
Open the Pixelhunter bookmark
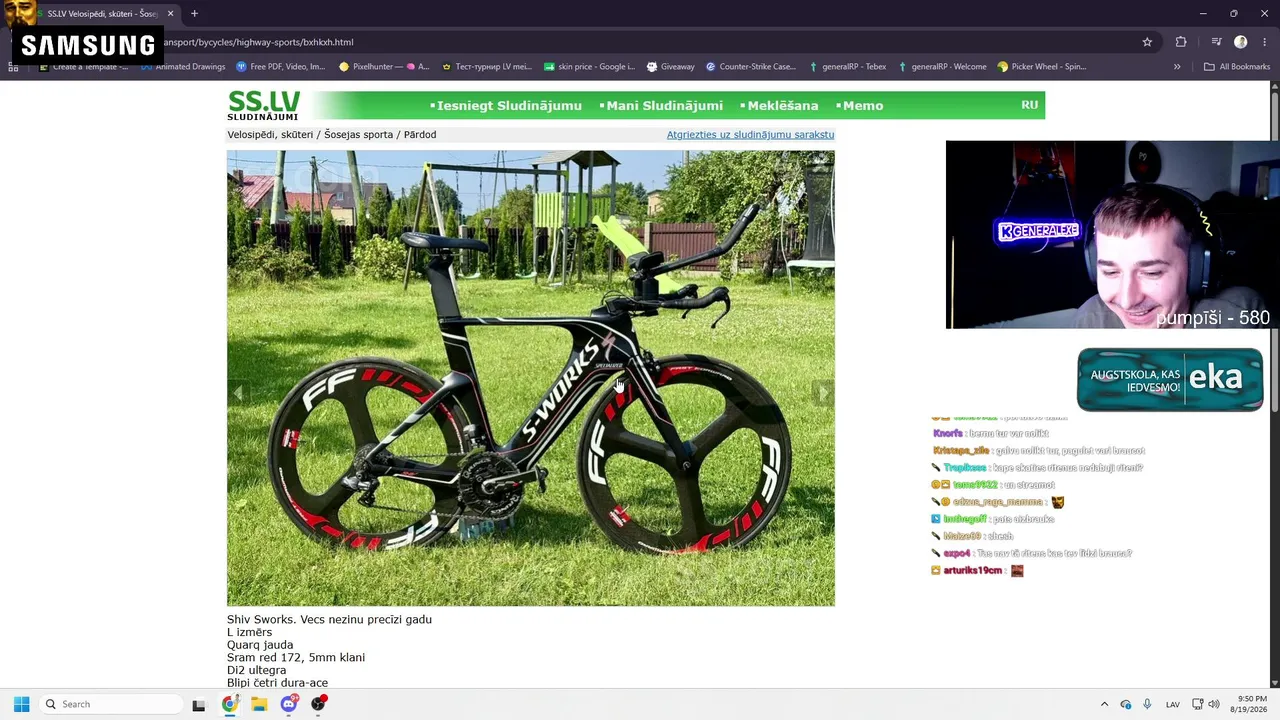(384, 67)
